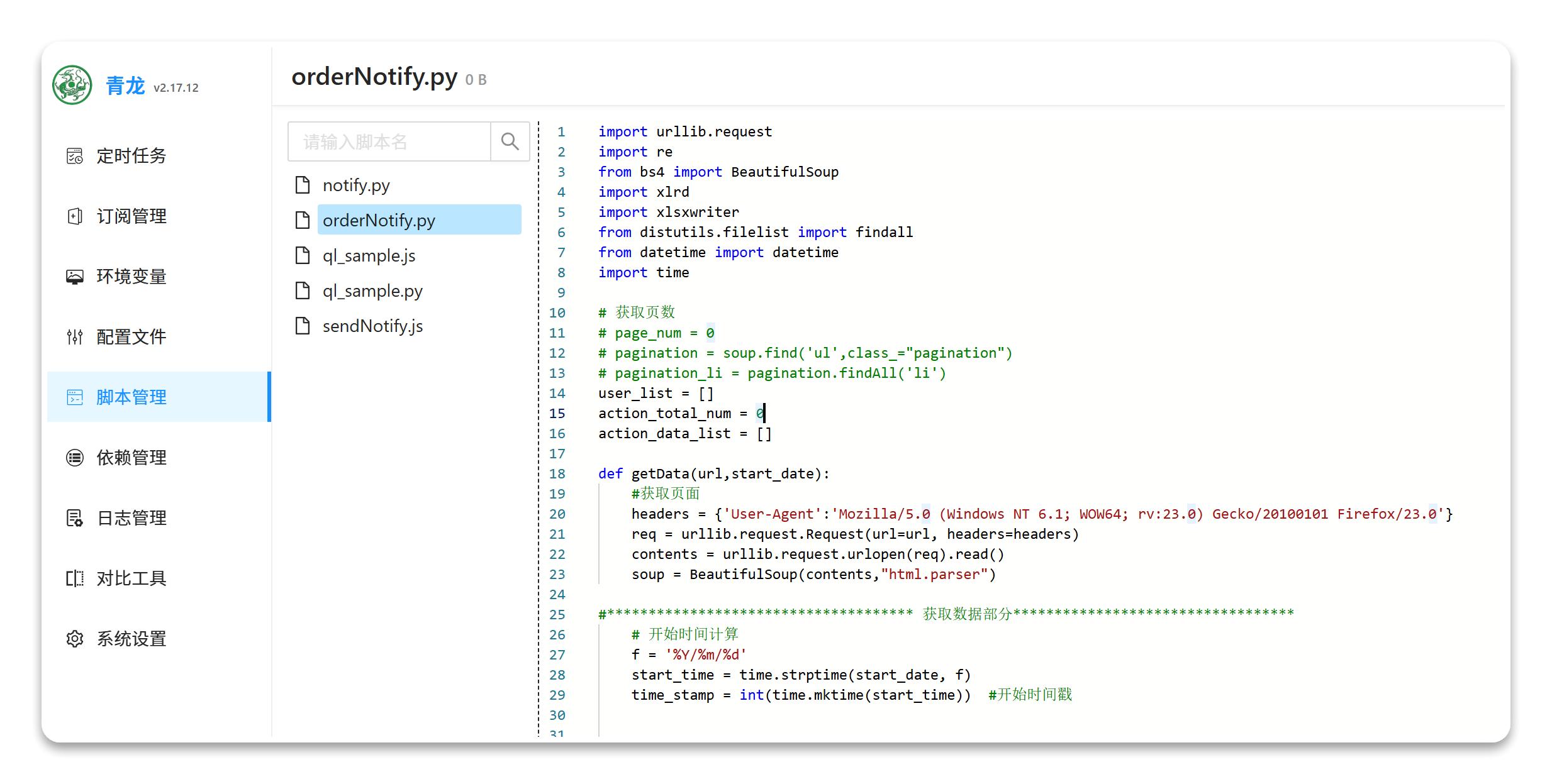Click version label v2.17.12
The height and width of the screenshot is (784, 1552).
coord(176,88)
